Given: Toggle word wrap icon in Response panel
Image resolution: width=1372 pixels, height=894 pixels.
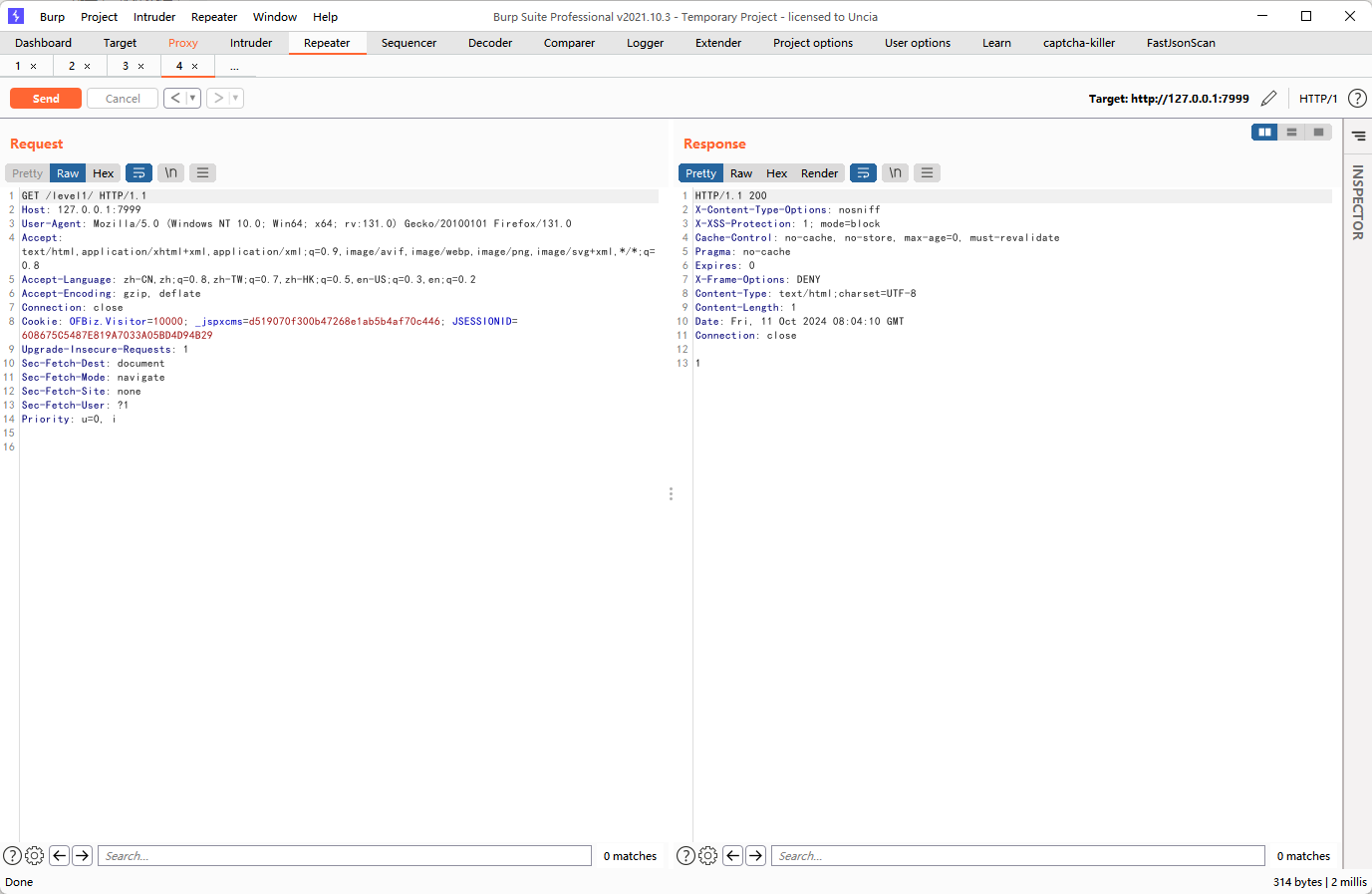Looking at the screenshot, I should 863,172.
